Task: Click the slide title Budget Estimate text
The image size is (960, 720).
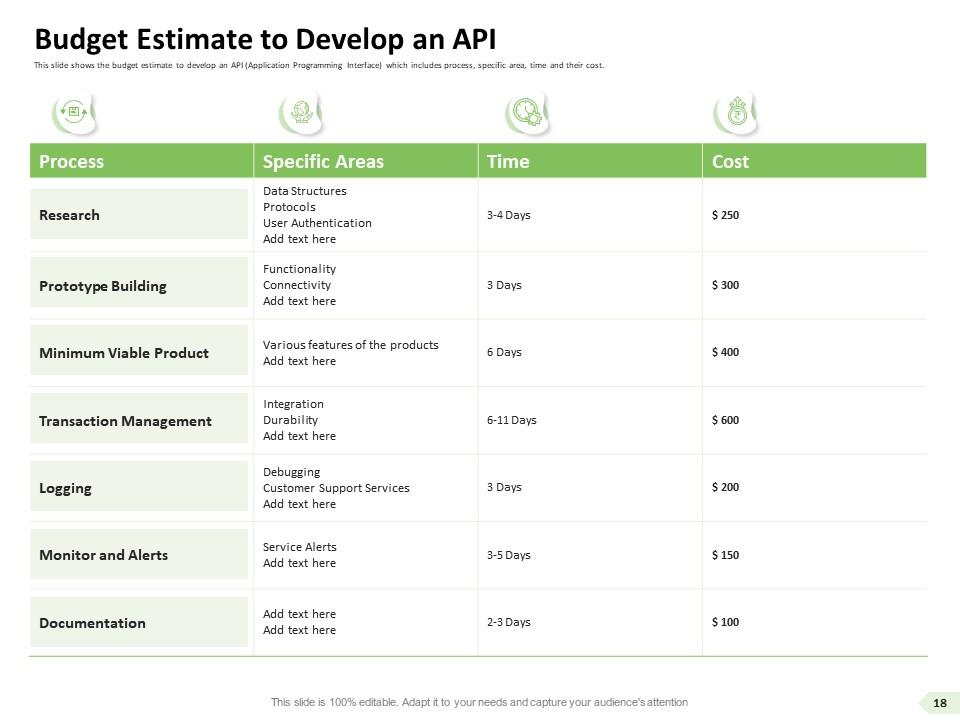Action: pyautogui.click(x=265, y=39)
